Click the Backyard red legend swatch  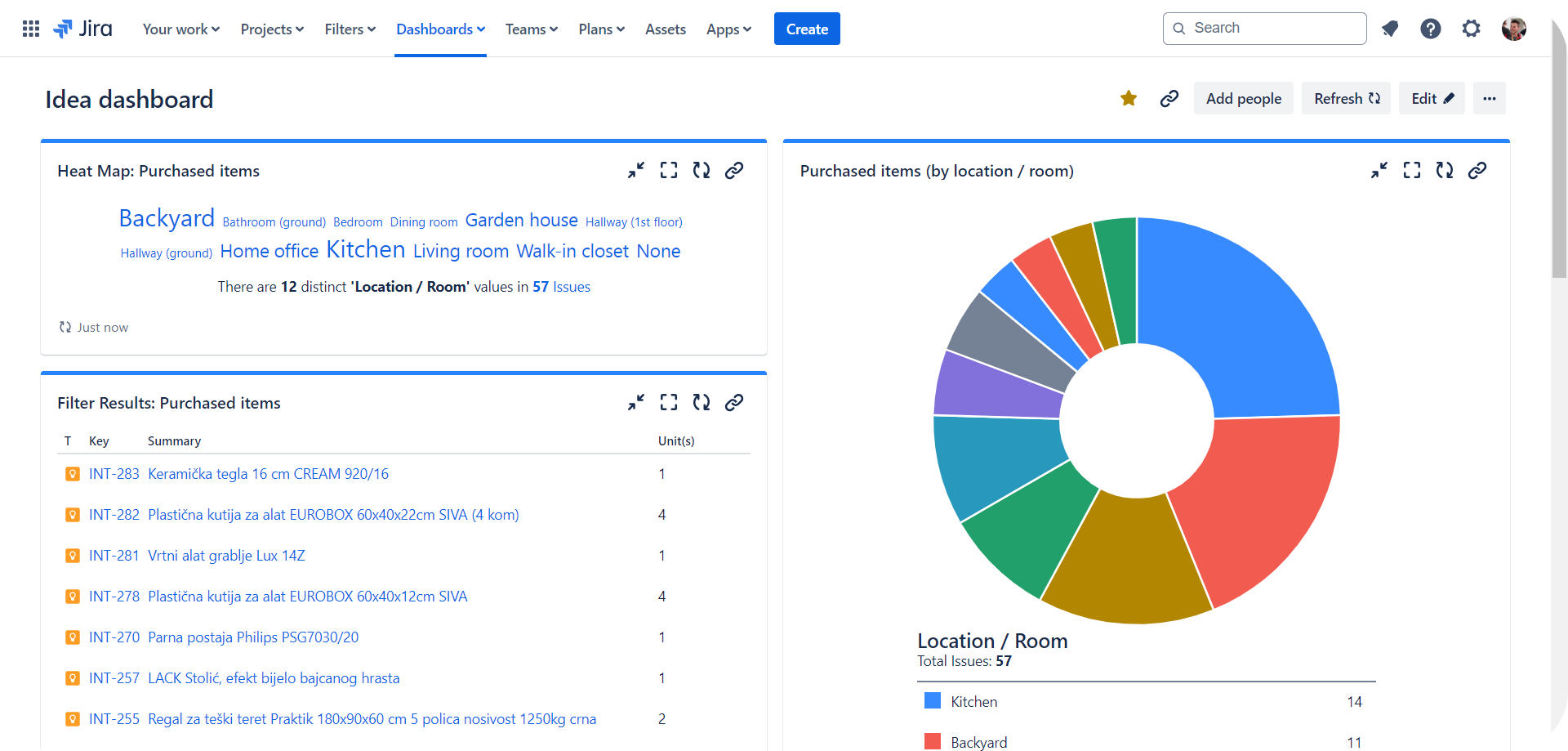[x=933, y=742]
